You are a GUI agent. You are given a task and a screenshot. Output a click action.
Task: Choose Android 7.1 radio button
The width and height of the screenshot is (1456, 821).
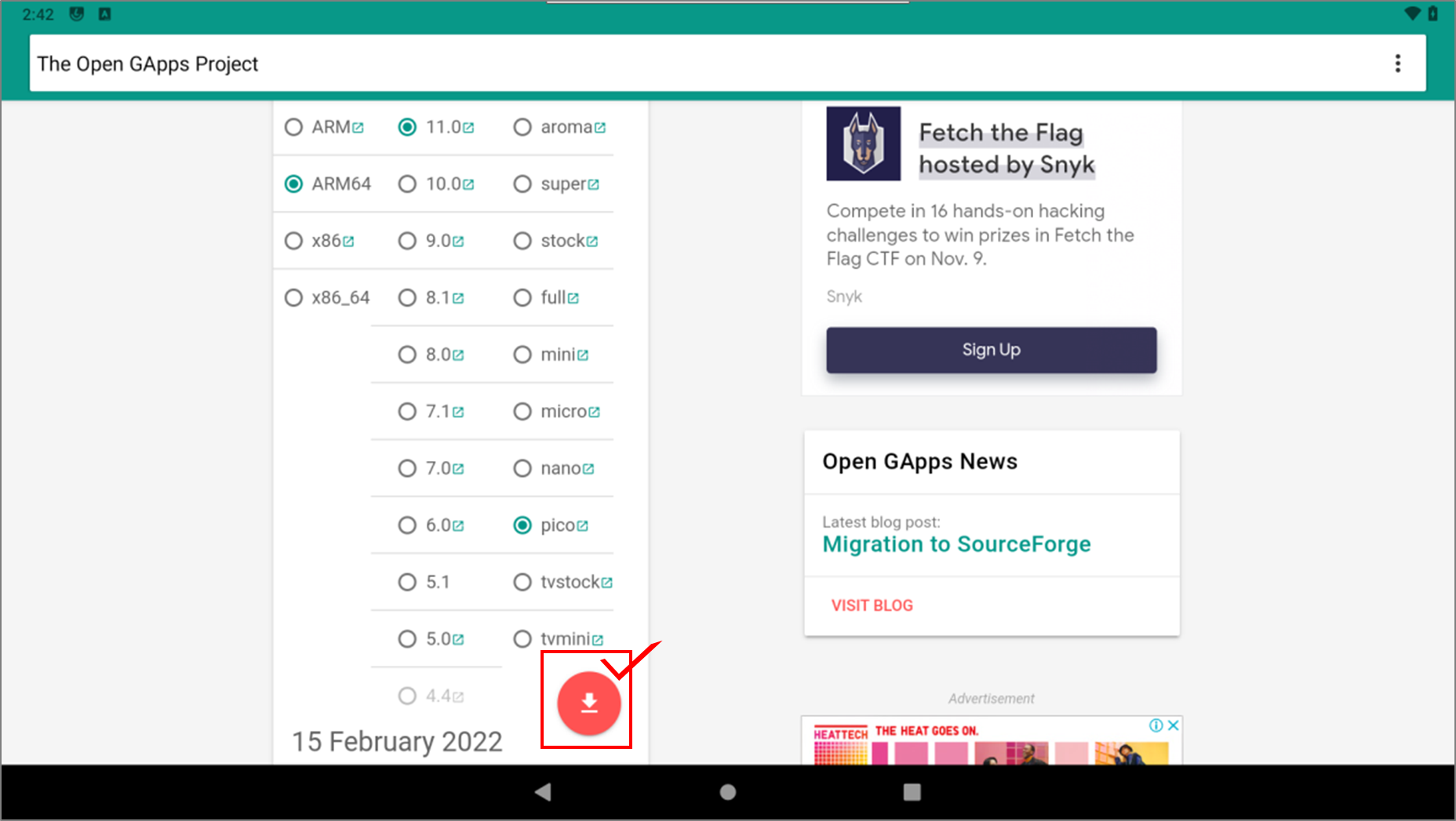point(407,412)
